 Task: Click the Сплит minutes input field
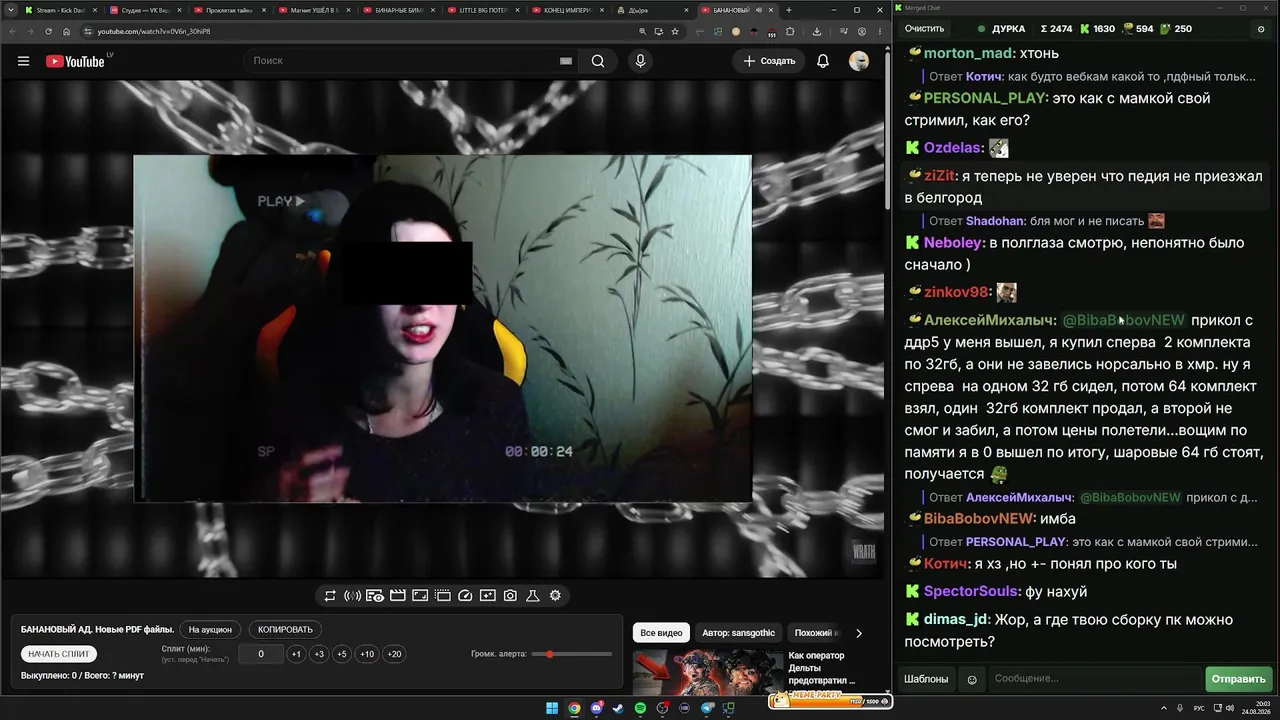[261, 654]
